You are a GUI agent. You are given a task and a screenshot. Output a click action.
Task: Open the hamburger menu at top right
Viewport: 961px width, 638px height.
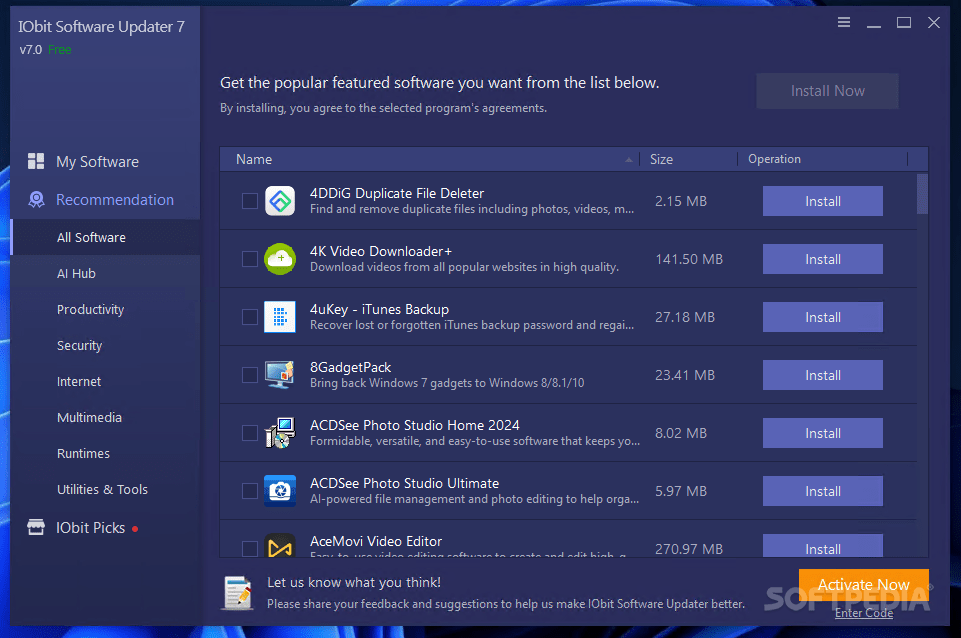[x=843, y=21]
